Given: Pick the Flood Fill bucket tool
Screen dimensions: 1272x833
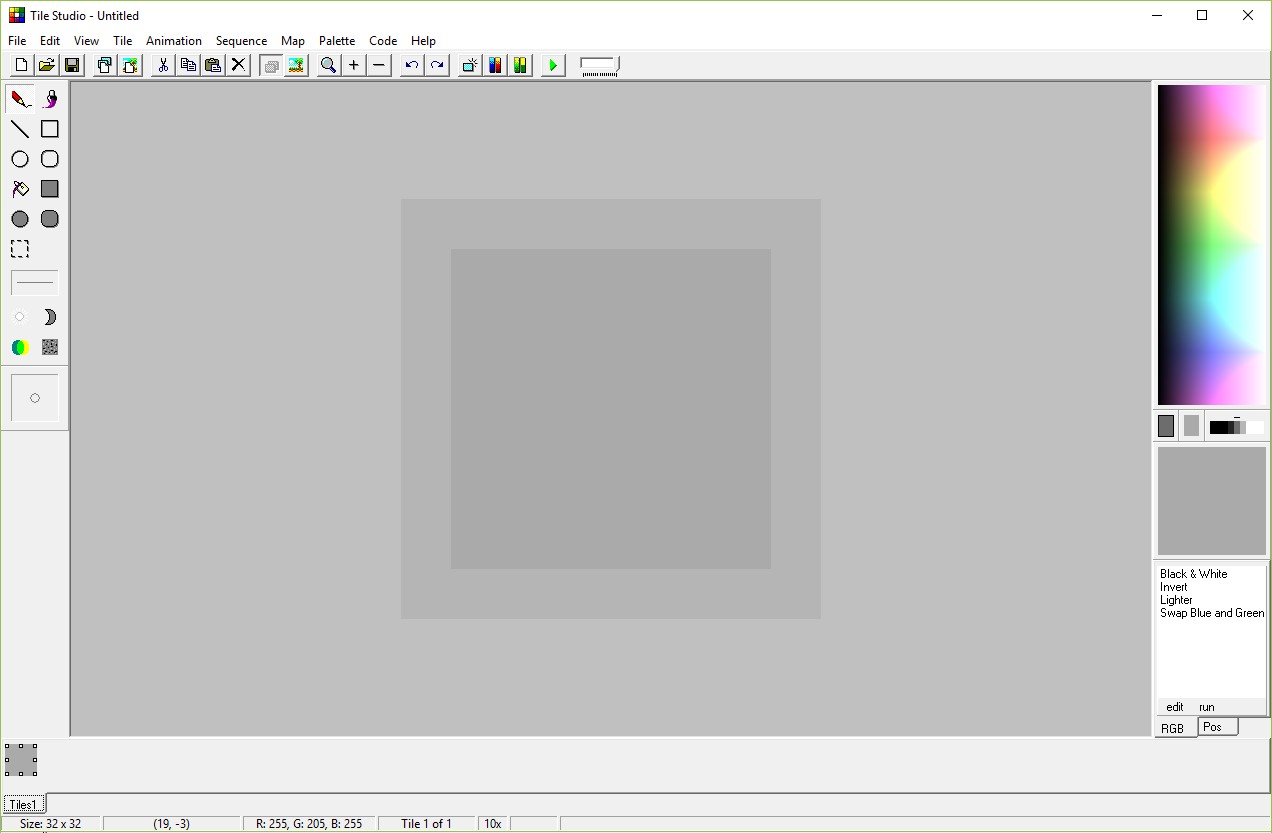Looking at the screenshot, I should coord(19,188).
